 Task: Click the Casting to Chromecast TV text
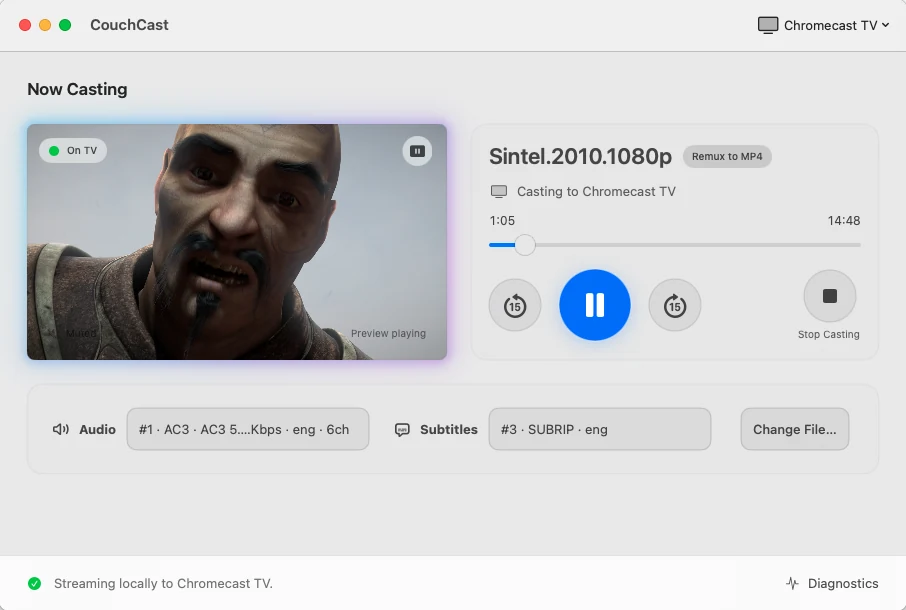click(x=596, y=192)
